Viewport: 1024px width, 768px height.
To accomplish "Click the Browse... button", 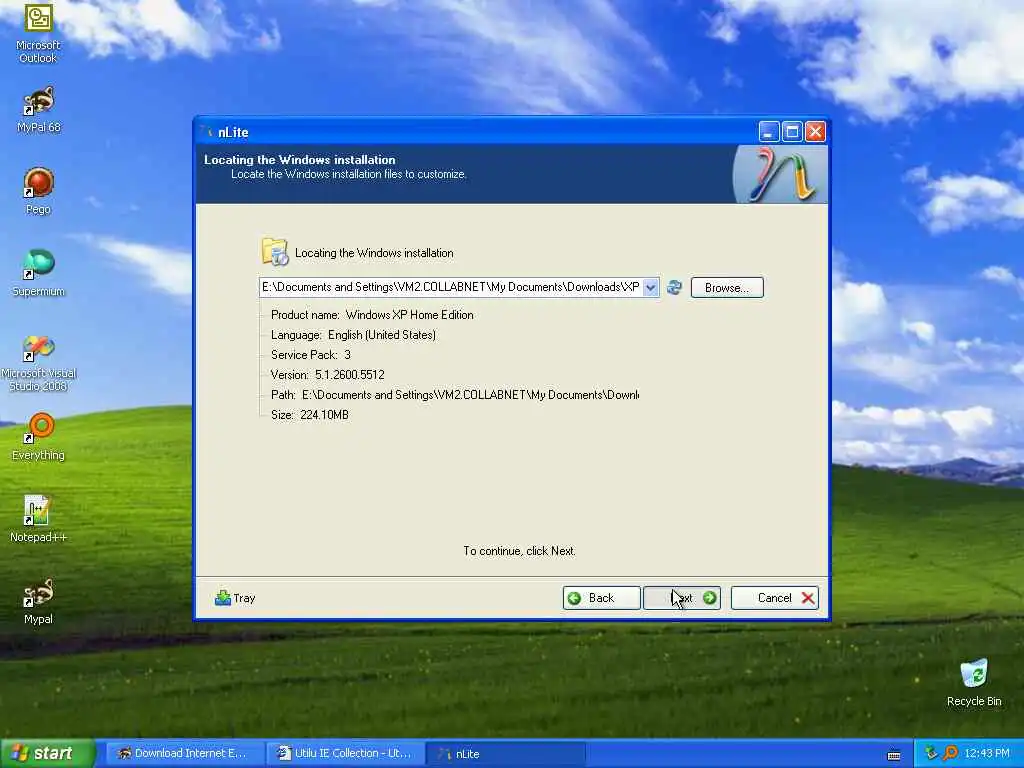I will (727, 287).
